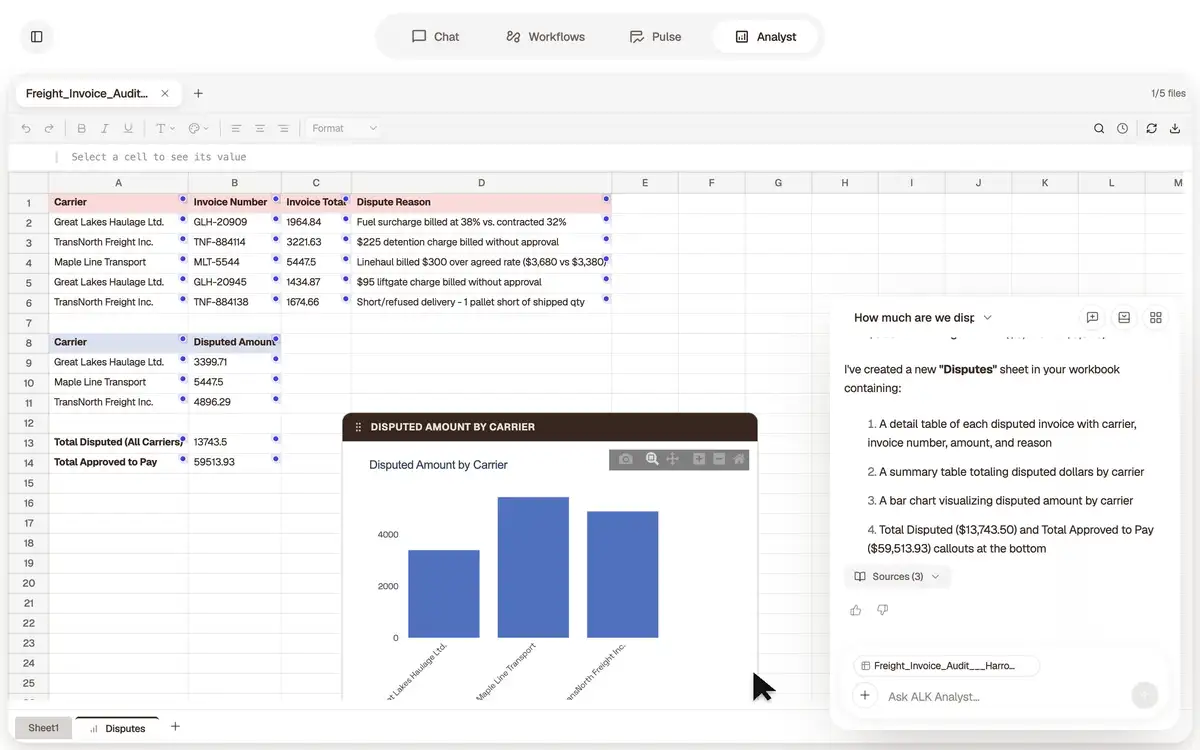Left-align the cell text
Image resolution: width=1200 pixels, height=750 pixels.
(236, 129)
